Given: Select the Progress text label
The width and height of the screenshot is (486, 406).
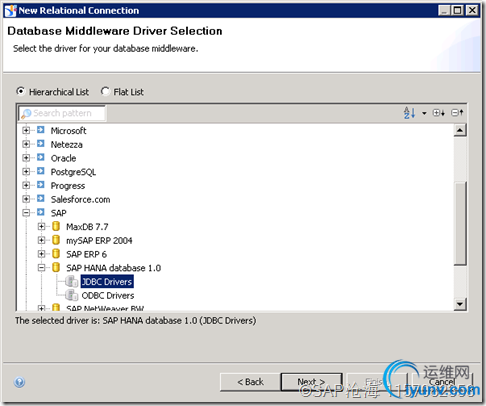Looking at the screenshot, I should pos(68,186).
